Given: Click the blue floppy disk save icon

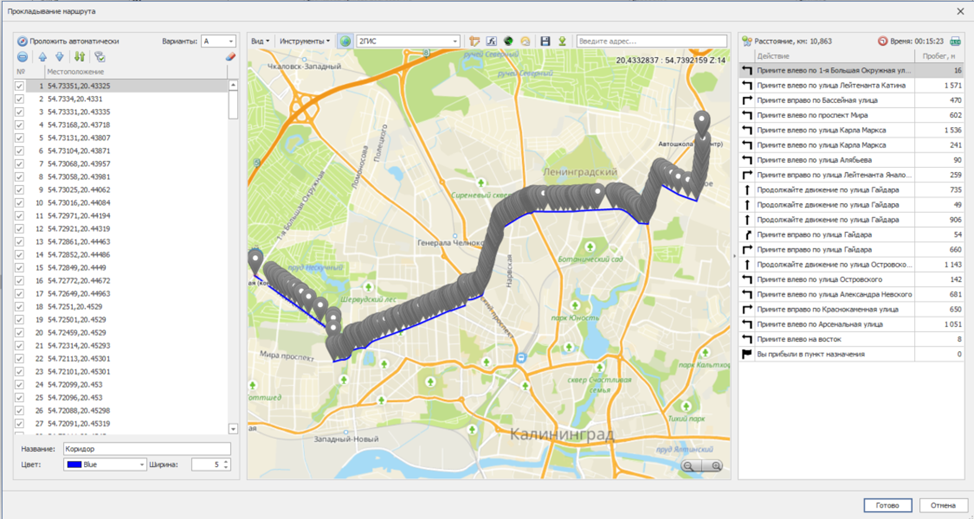Looking at the screenshot, I should point(545,41).
